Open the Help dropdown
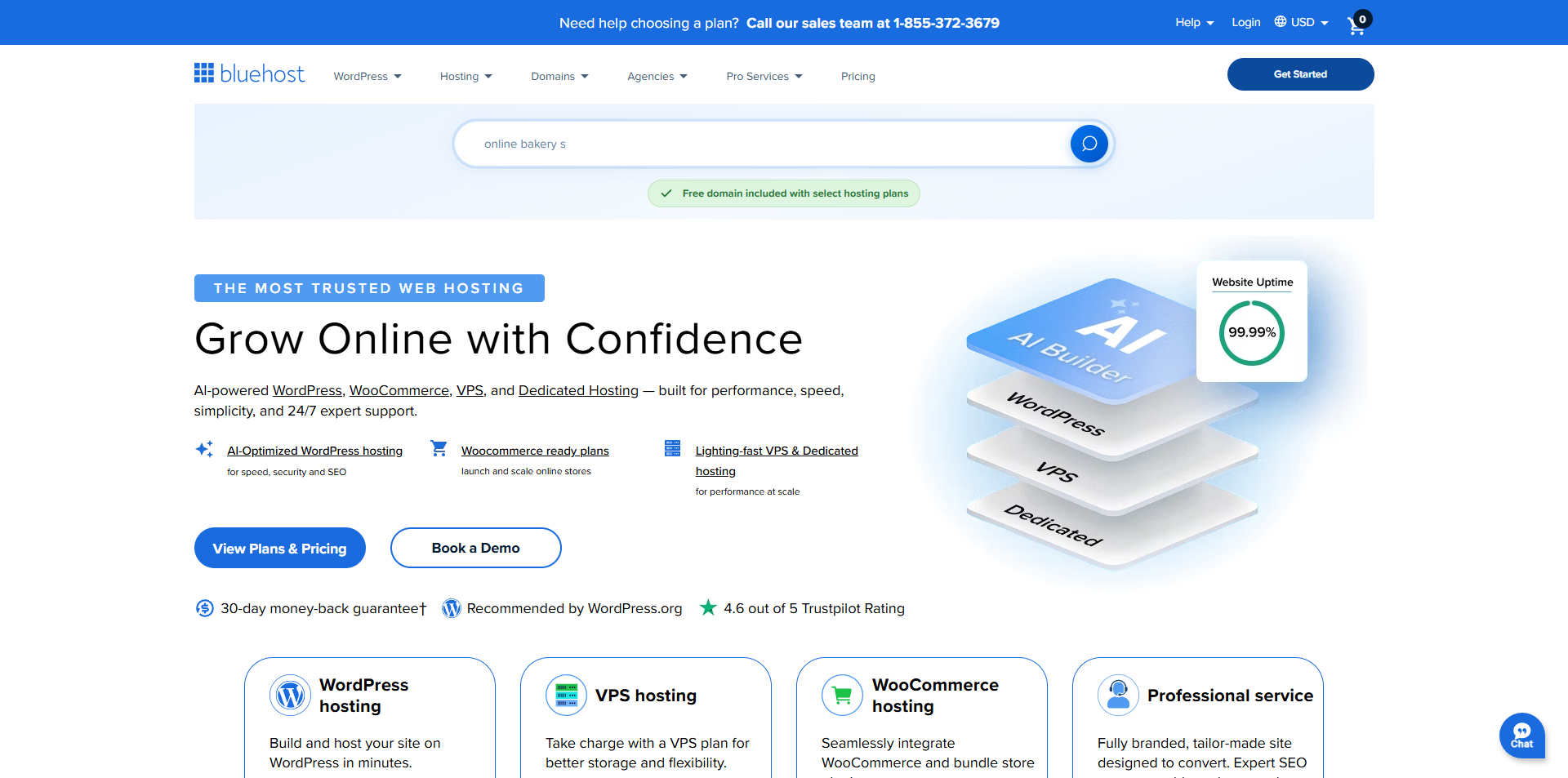The width and height of the screenshot is (1568, 778). click(x=1194, y=22)
